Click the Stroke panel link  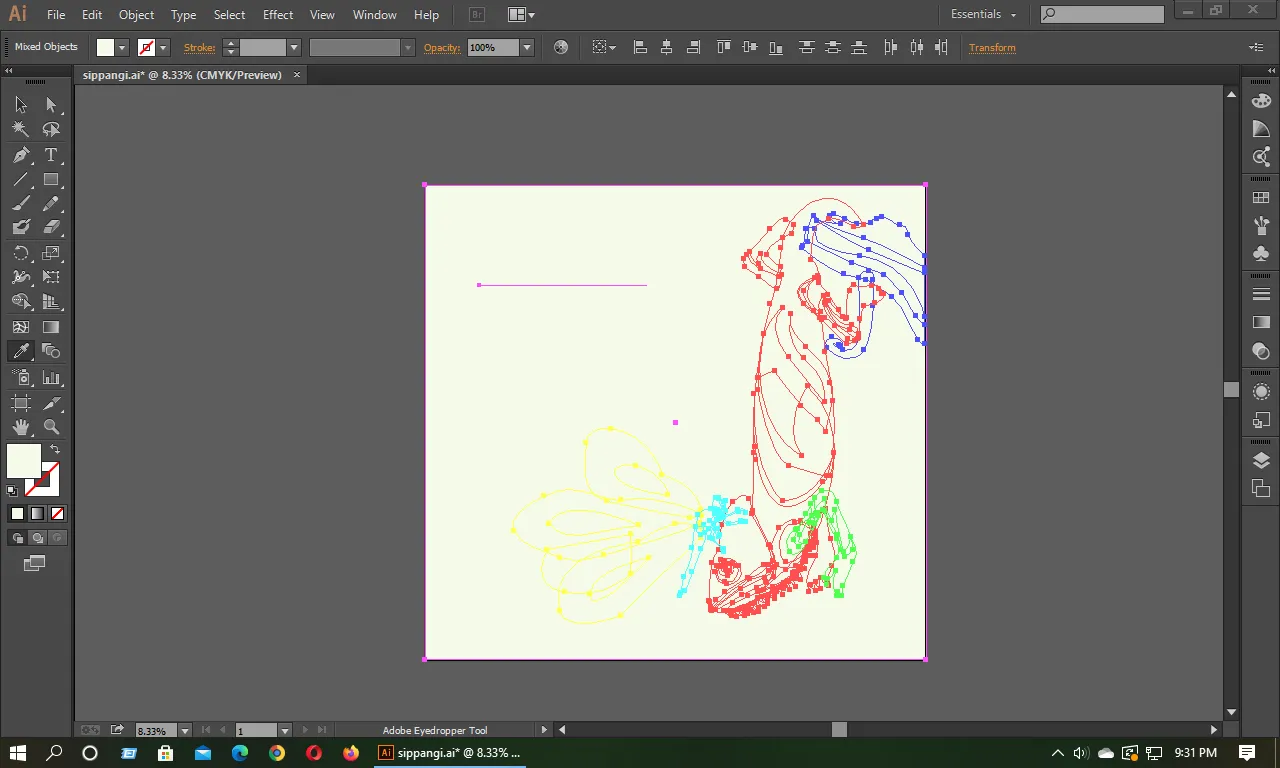pyautogui.click(x=199, y=48)
